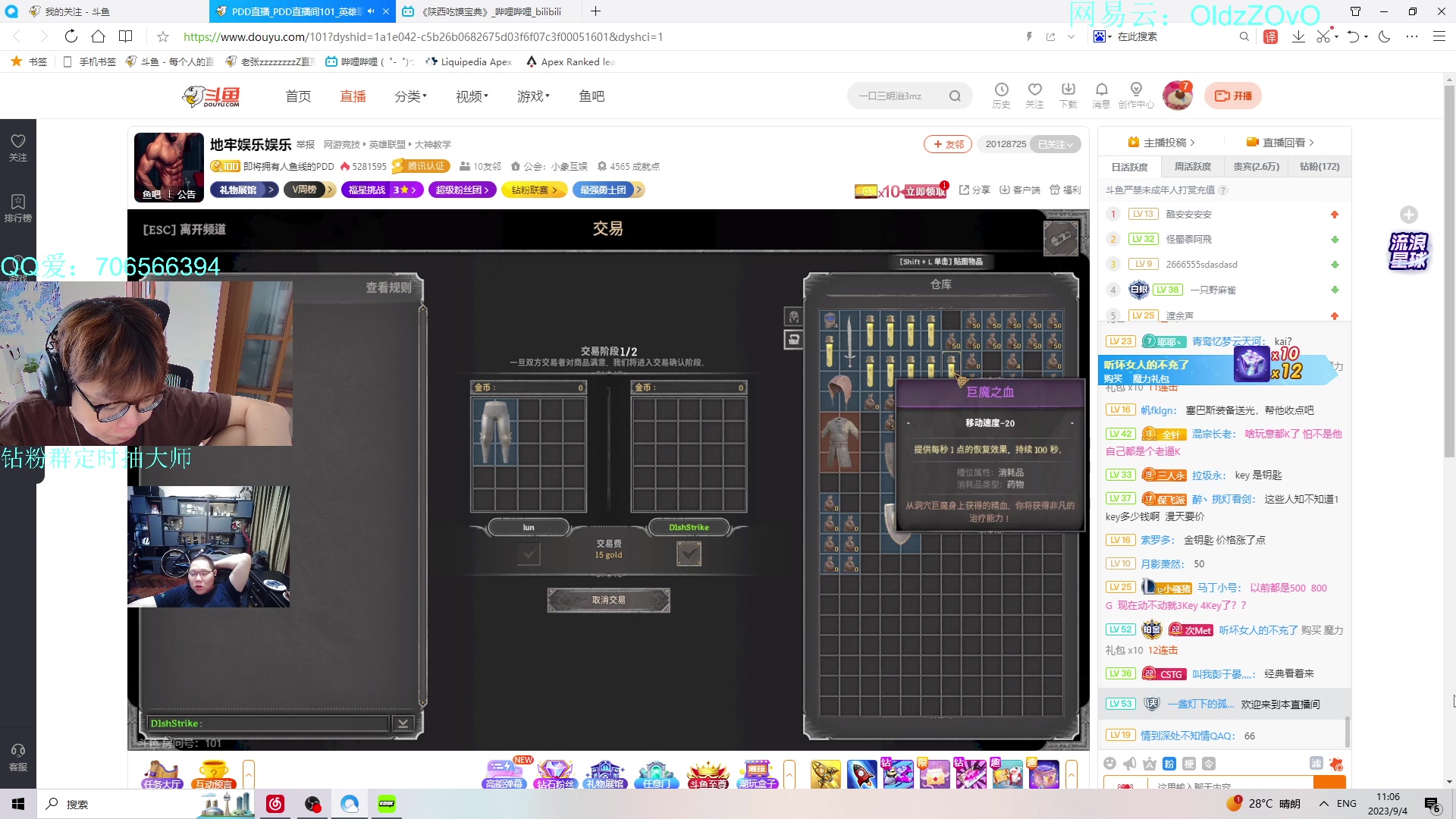Open the 任务大厅 task hall icon
This screenshot has height=819, width=1456.
pos(162,774)
